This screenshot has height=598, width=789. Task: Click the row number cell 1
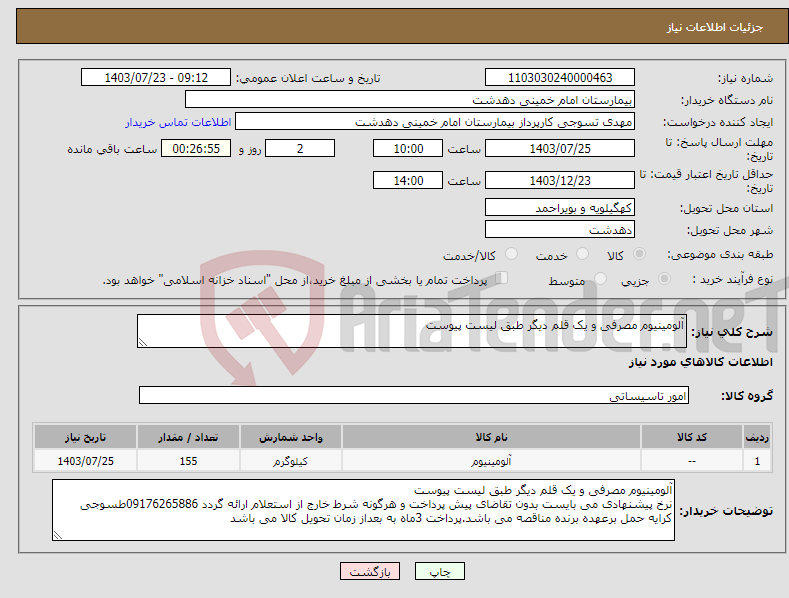point(757,461)
